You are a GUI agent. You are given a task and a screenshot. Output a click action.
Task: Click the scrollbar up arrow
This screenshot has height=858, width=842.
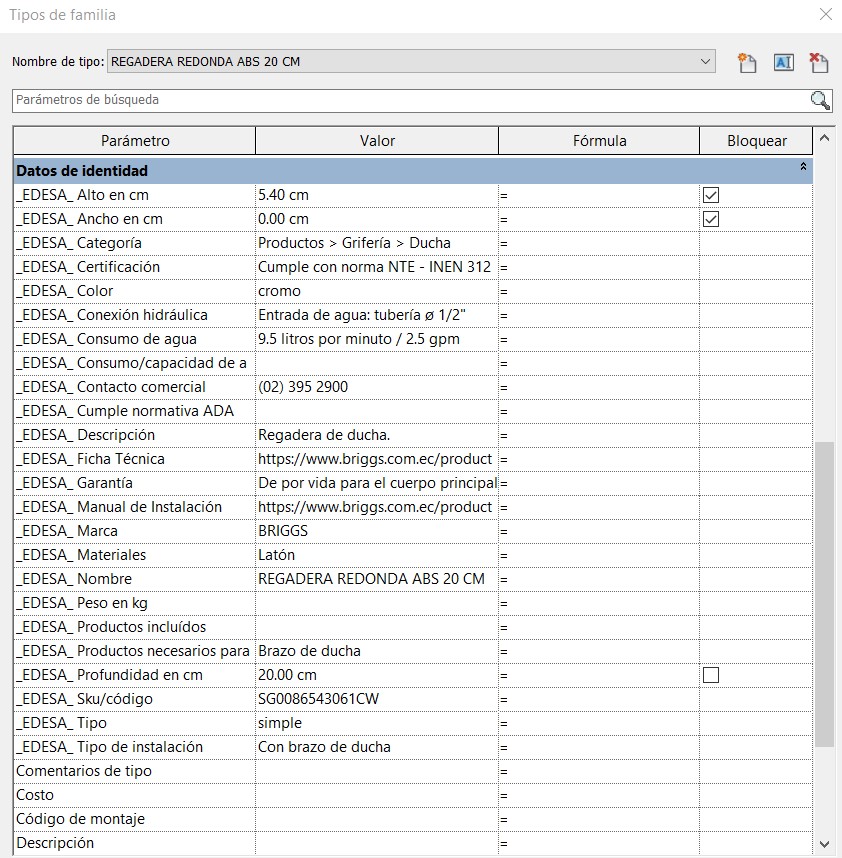(x=824, y=138)
